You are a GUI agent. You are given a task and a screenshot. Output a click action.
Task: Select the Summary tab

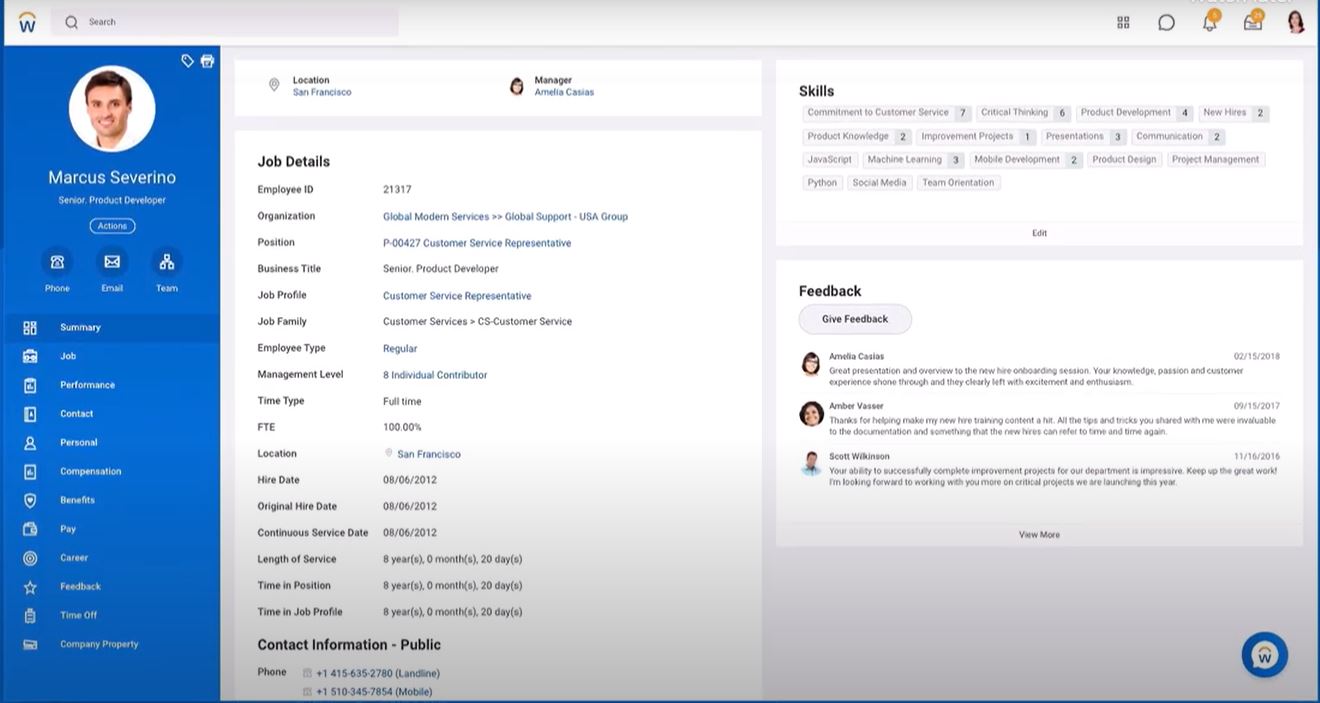111,328
